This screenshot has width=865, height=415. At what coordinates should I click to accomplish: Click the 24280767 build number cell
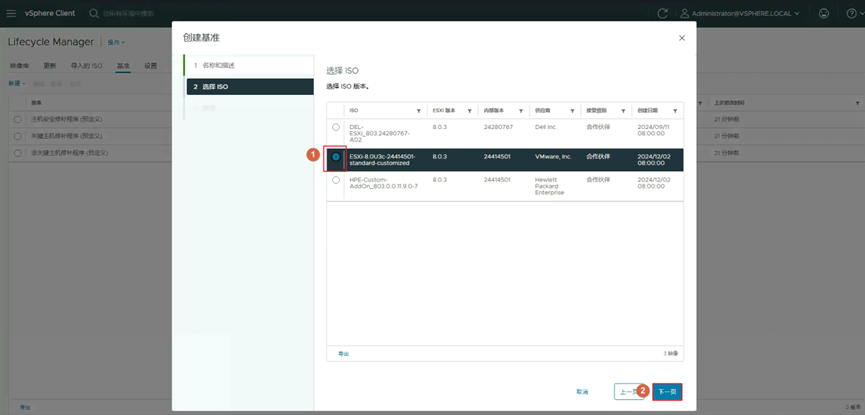pyautogui.click(x=498, y=127)
